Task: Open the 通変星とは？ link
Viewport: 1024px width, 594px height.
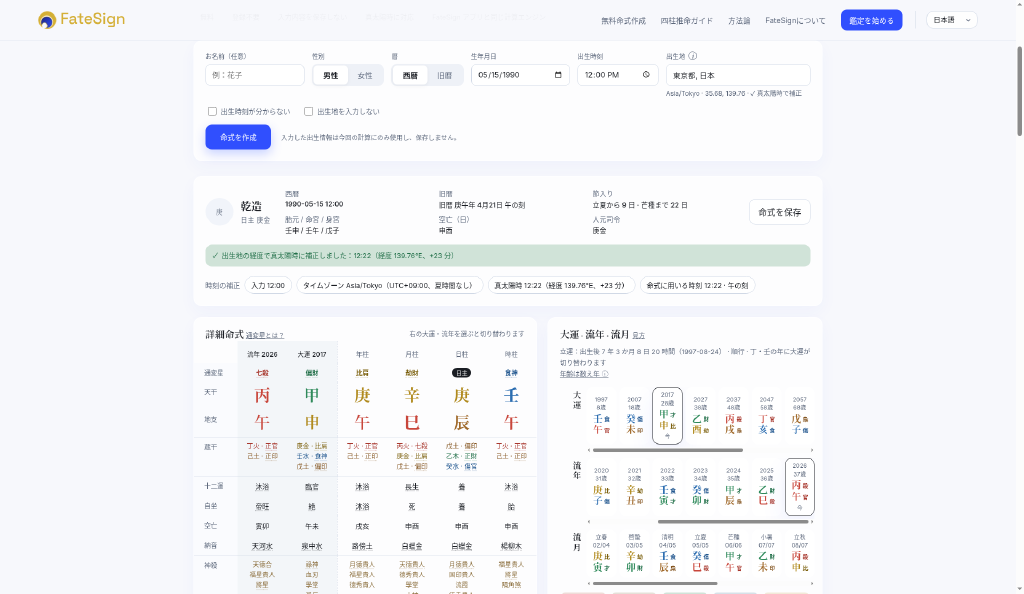Action: tap(264, 336)
